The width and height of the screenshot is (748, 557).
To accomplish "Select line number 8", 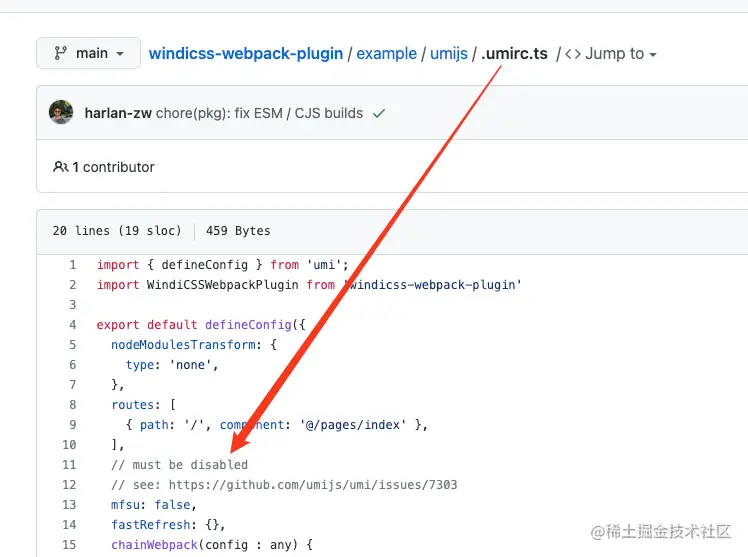I will click(x=73, y=405).
